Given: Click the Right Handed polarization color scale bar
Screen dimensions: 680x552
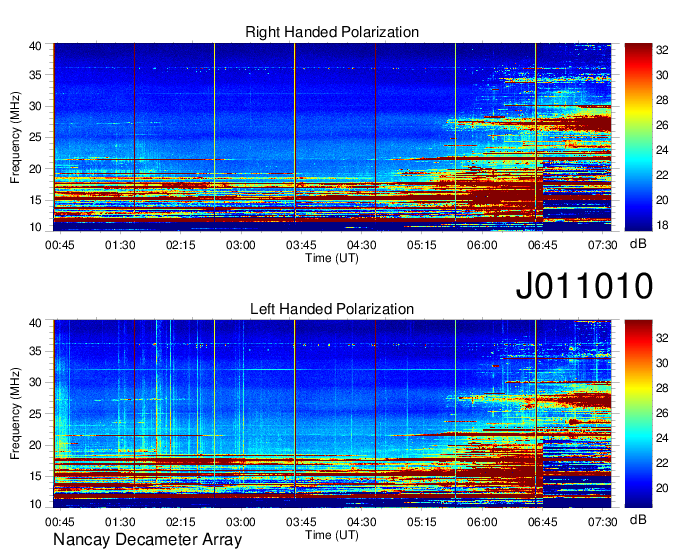Looking at the screenshot, I should (x=638, y=137).
